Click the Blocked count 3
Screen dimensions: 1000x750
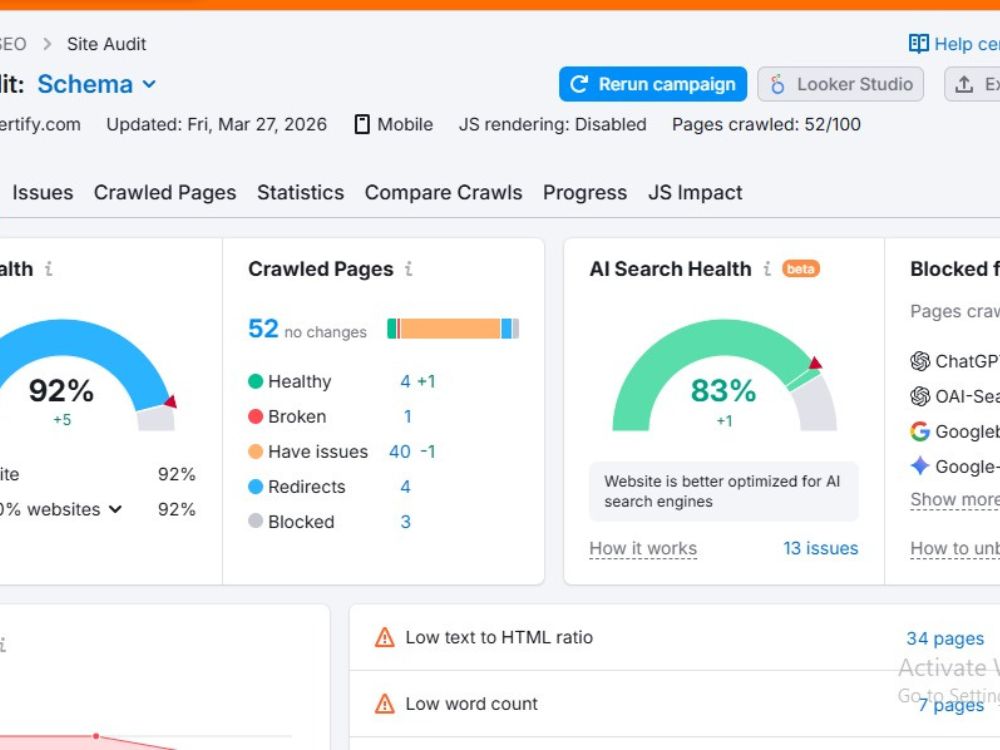[405, 522]
